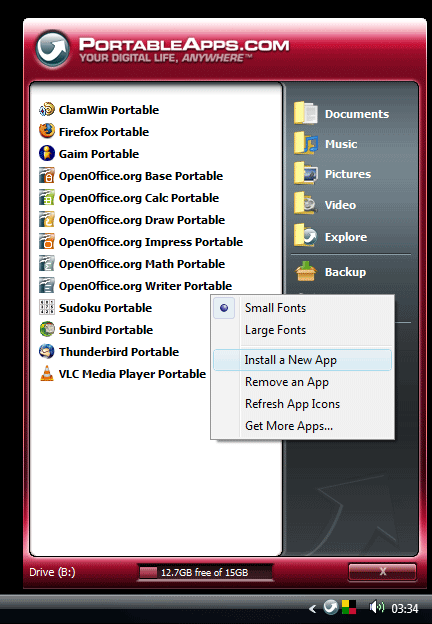The width and height of the screenshot is (432, 624).
Task: Launch OpenOffice.org Impress Portable text entry
Action: (x=151, y=242)
